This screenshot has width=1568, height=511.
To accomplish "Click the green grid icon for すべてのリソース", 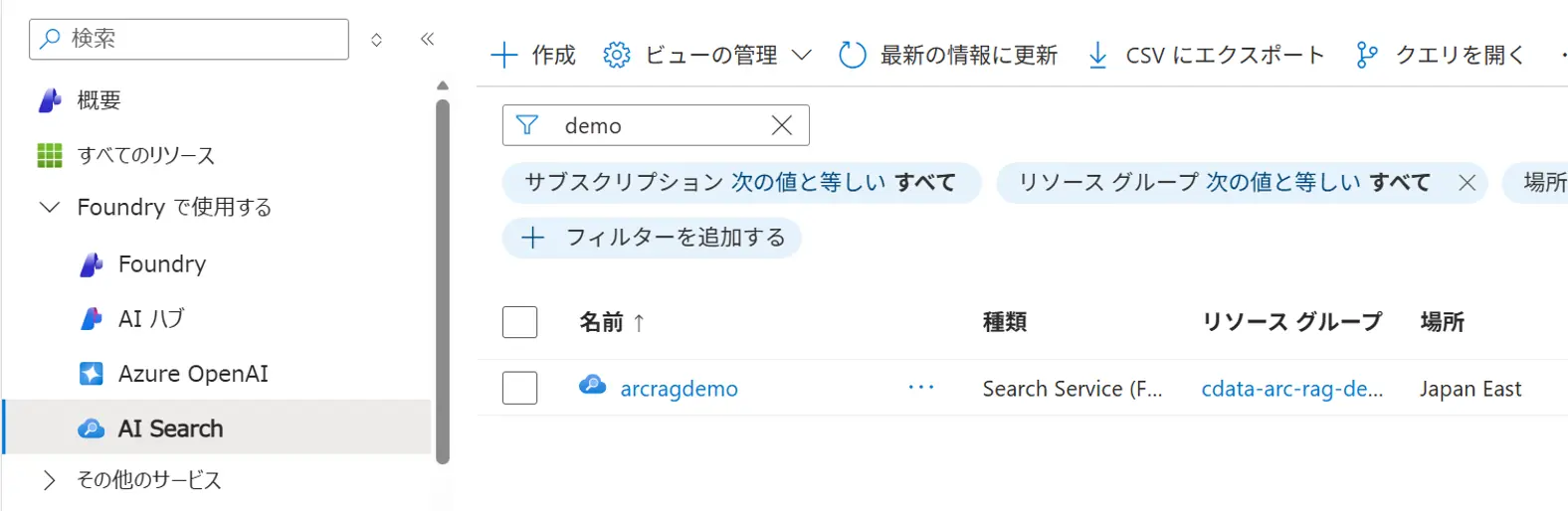I will tap(50, 155).
